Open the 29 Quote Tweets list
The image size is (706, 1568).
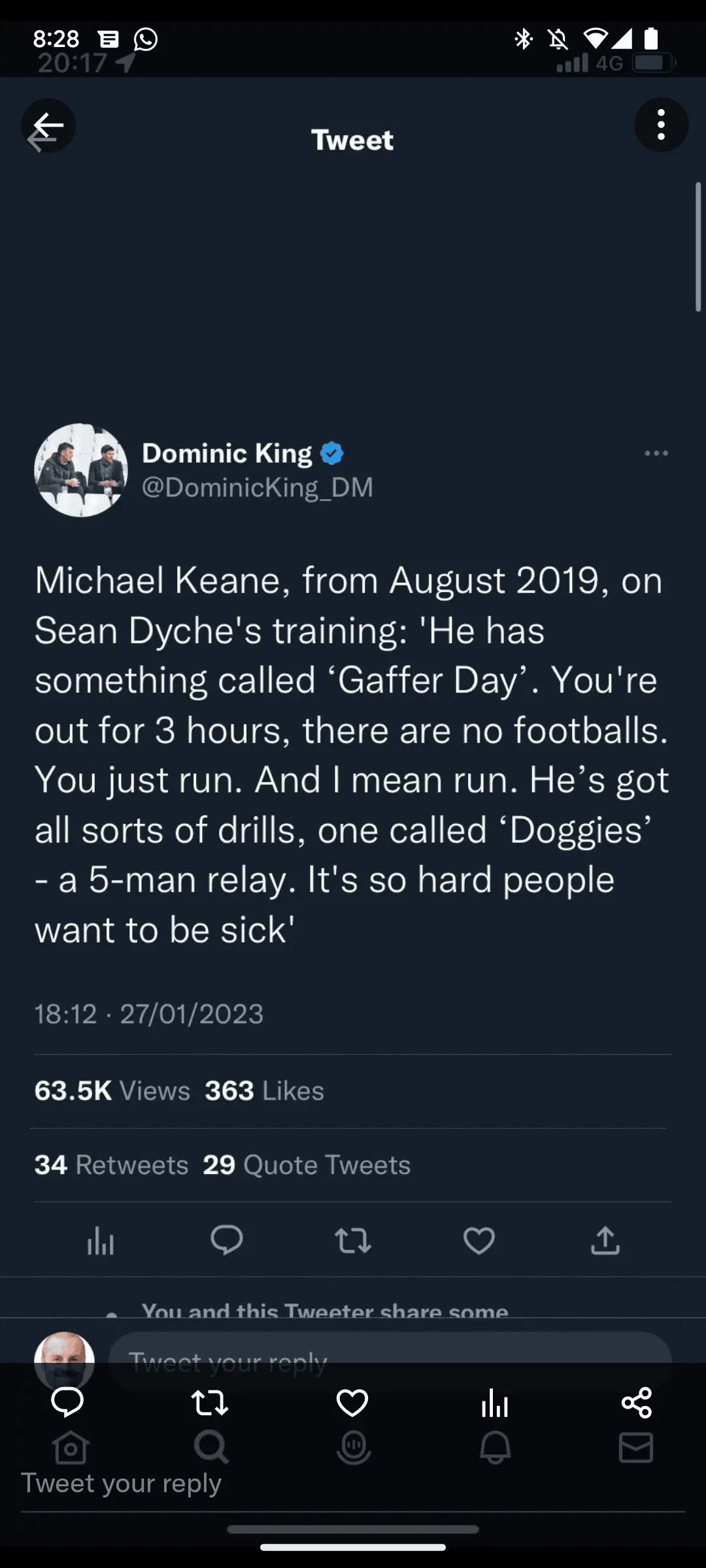point(307,1165)
